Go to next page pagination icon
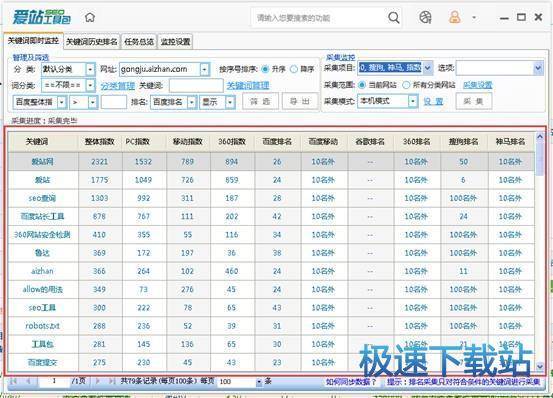 click(98, 381)
